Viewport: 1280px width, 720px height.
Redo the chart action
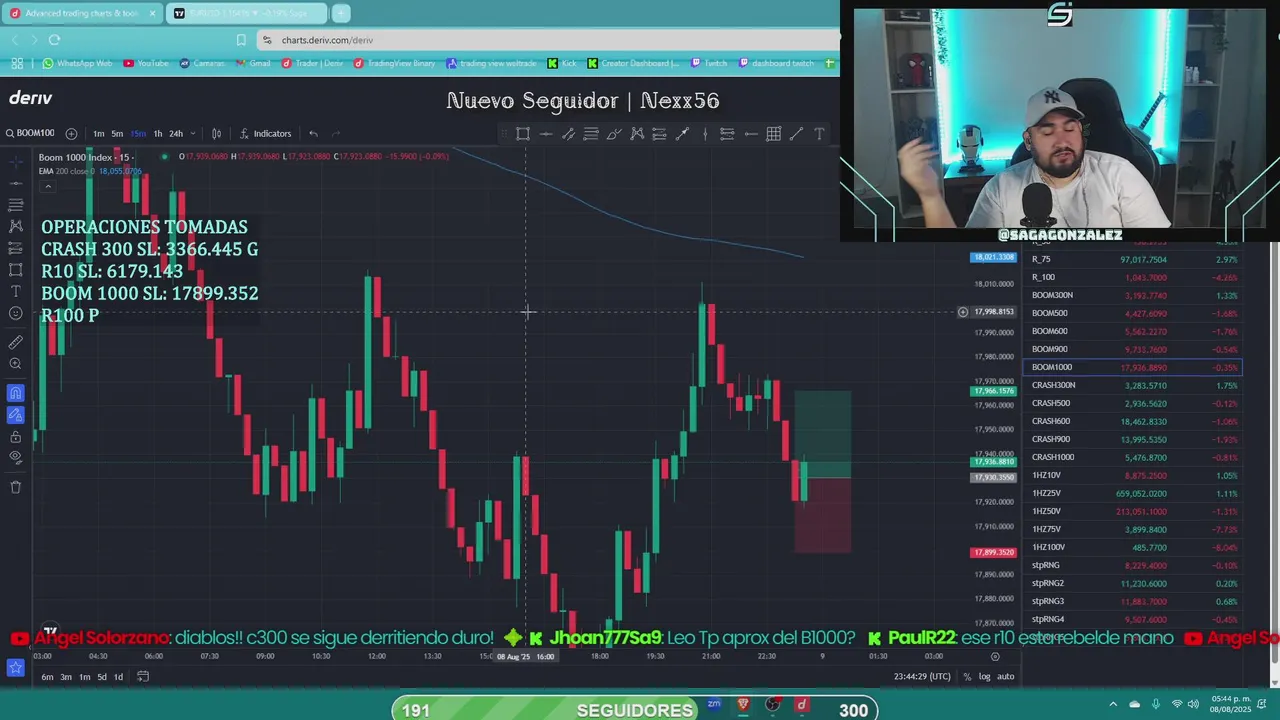click(x=336, y=134)
